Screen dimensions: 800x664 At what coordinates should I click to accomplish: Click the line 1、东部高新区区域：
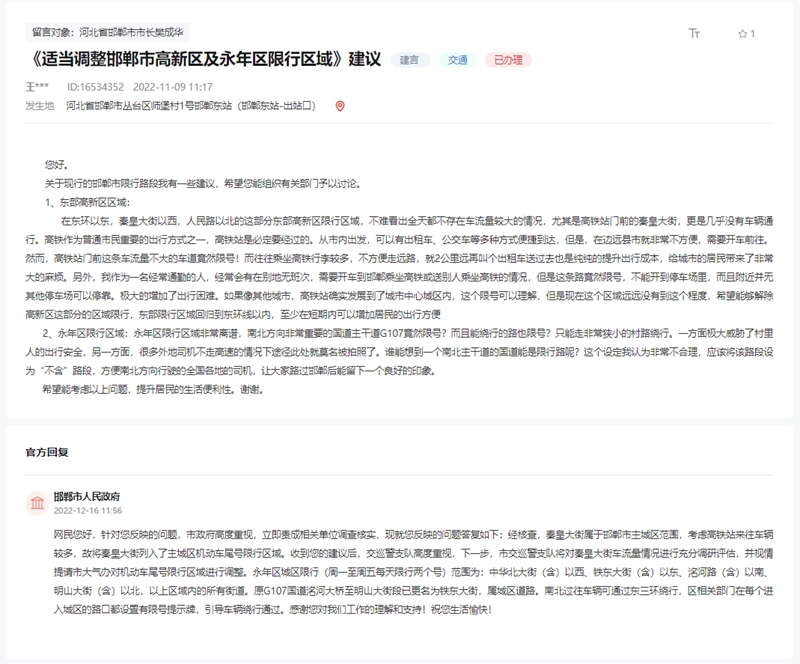click(88, 203)
